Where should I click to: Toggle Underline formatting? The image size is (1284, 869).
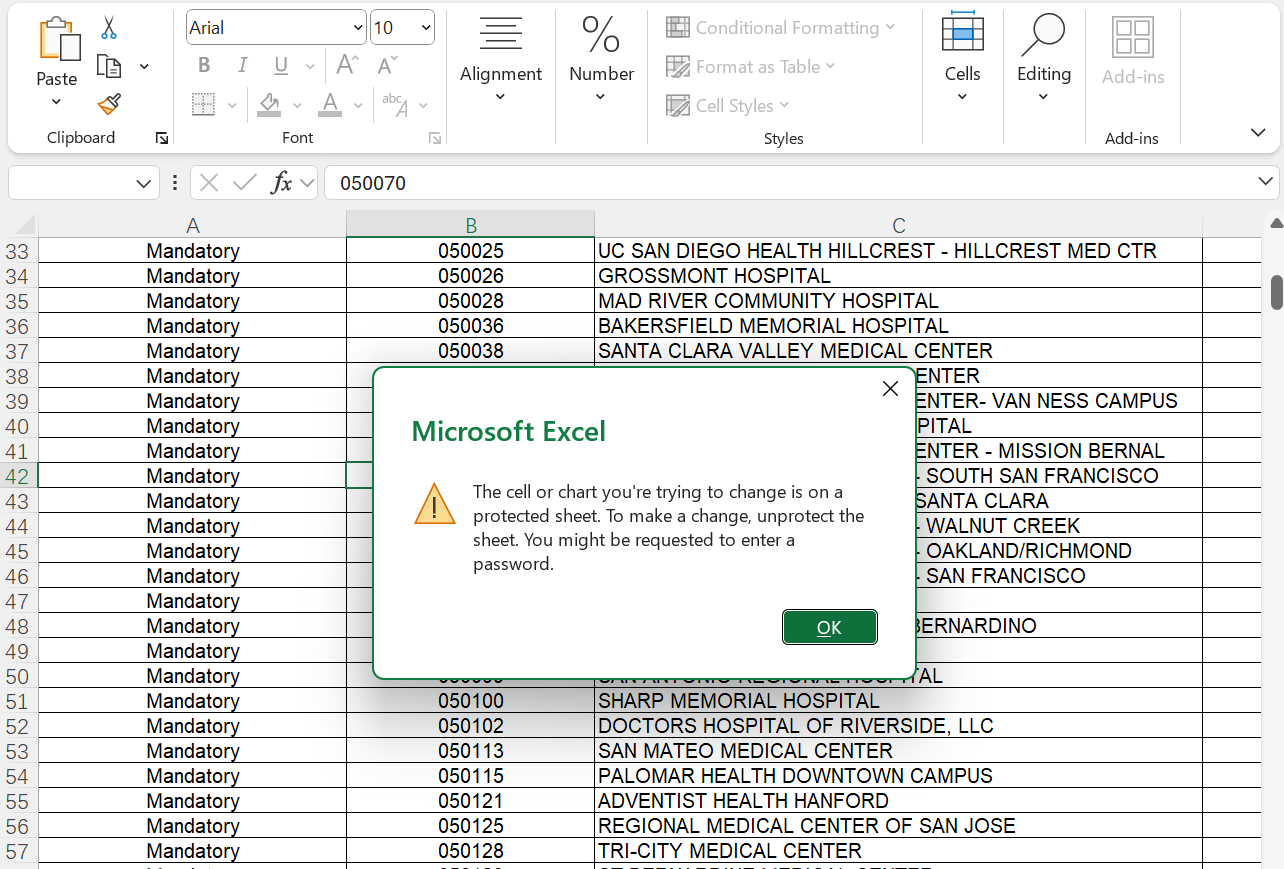[x=281, y=66]
